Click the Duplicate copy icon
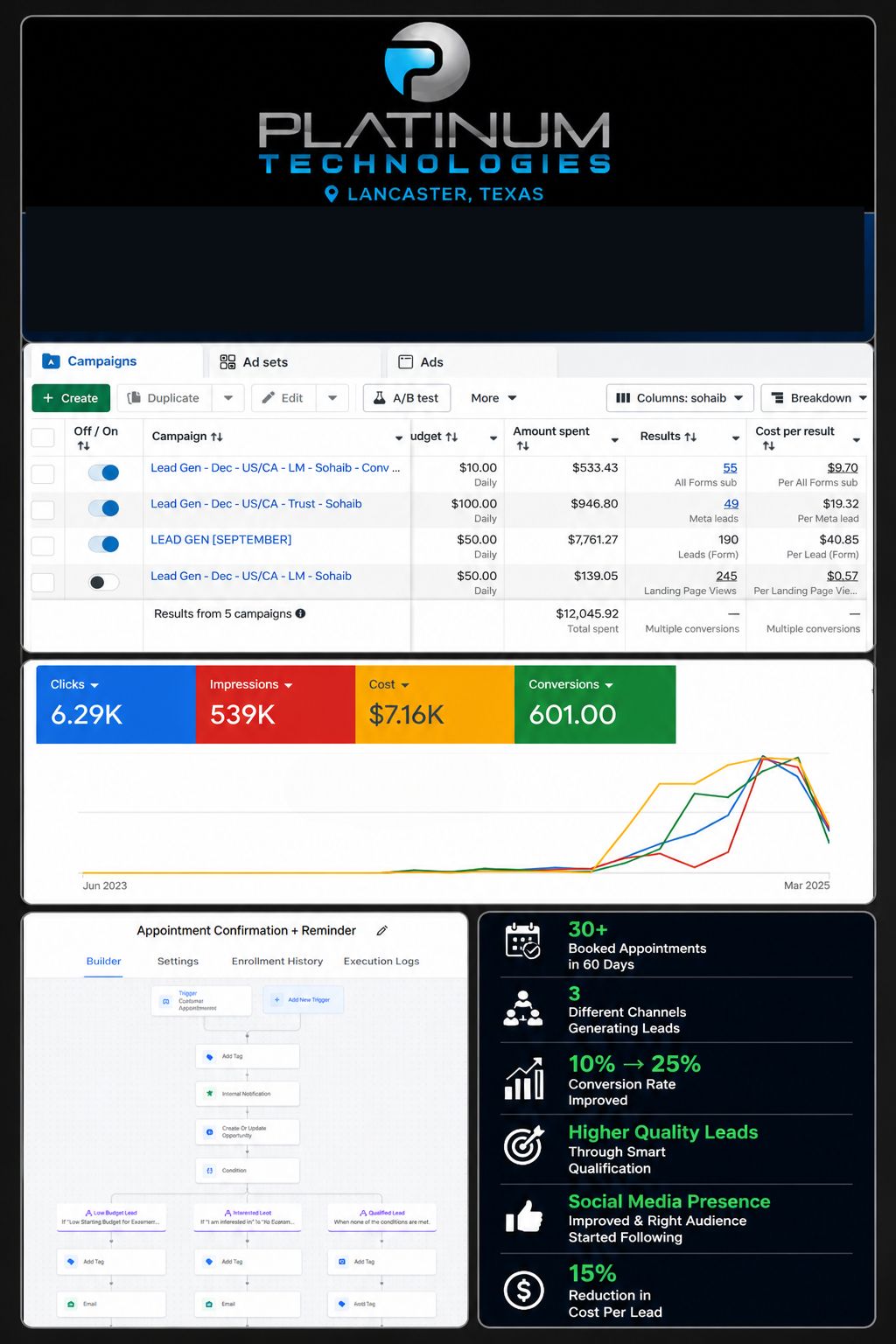The width and height of the screenshot is (896, 1344). (x=134, y=398)
